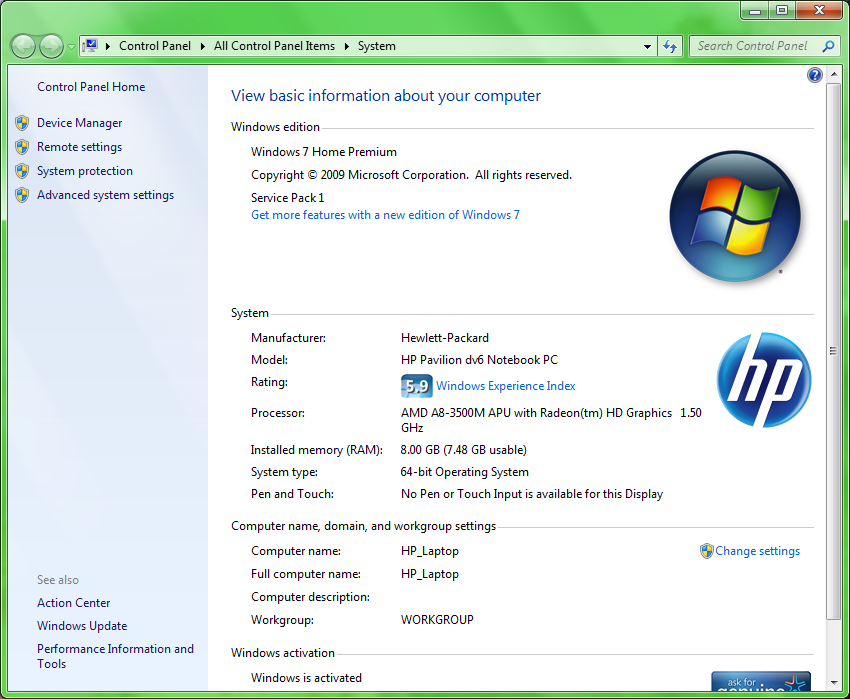Image resolution: width=850 pixels, height=699 pixels.
Task: Click the Forward navigation arrow button
Action: point(51,46)
